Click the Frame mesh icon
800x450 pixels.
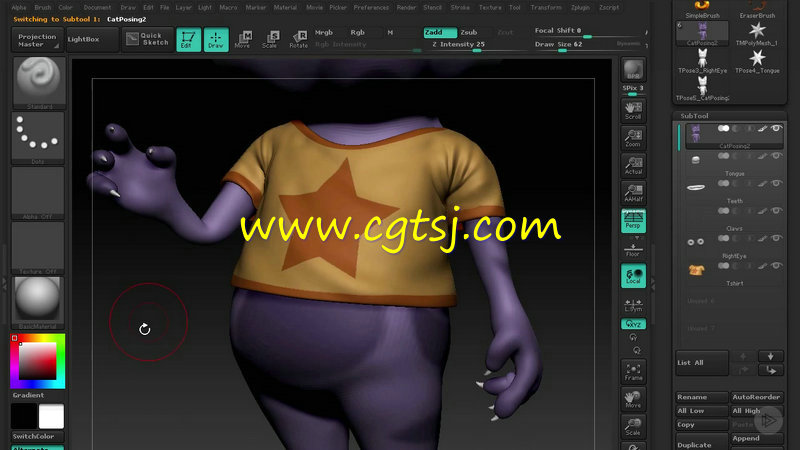tap(633, 371)
